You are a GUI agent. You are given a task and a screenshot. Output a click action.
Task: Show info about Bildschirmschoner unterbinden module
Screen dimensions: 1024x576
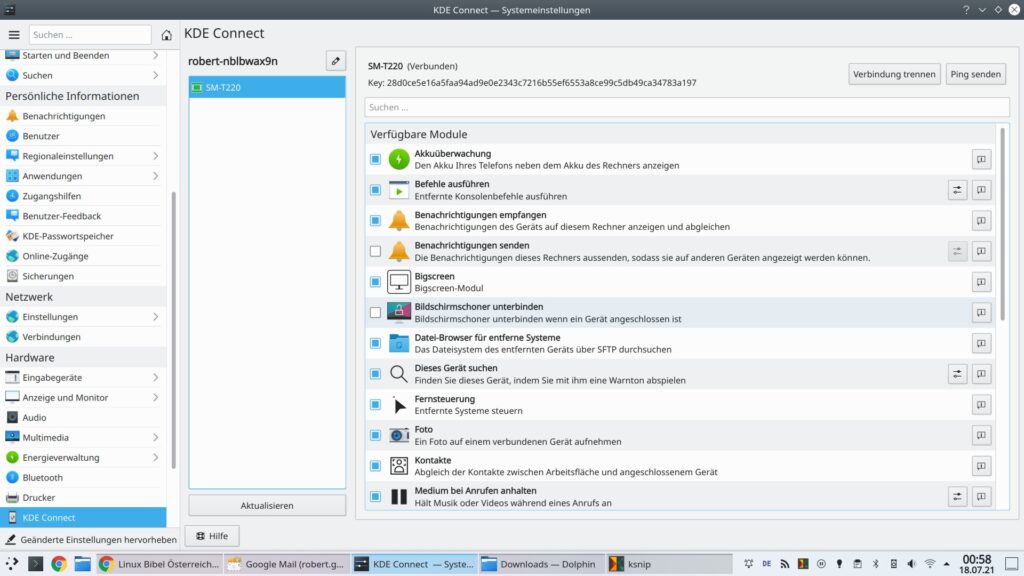point(981,313)
